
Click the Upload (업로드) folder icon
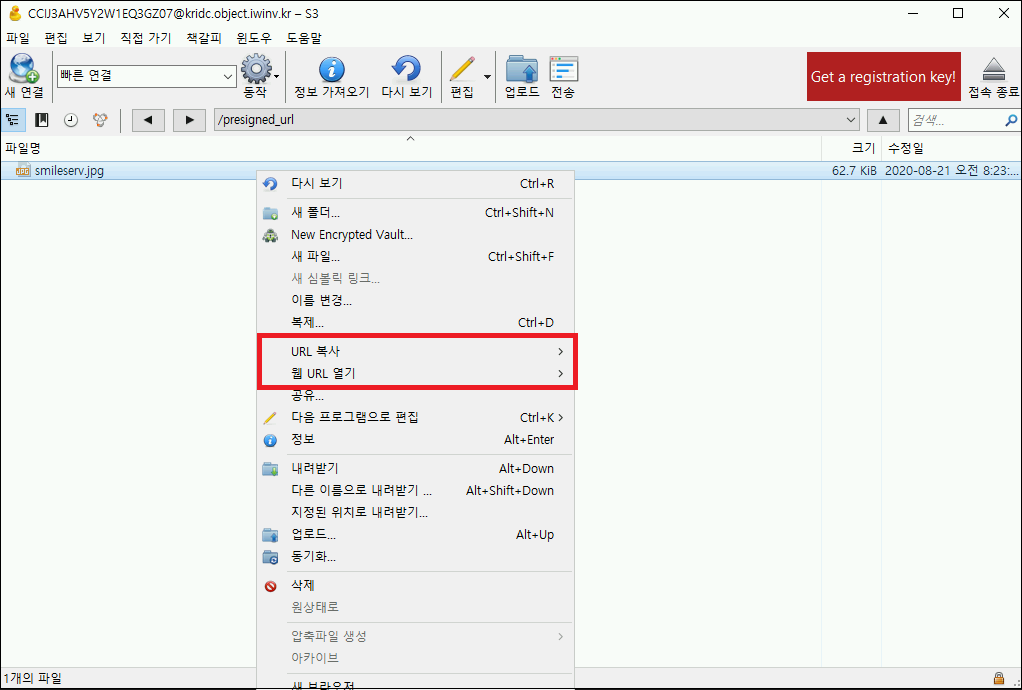522,68
